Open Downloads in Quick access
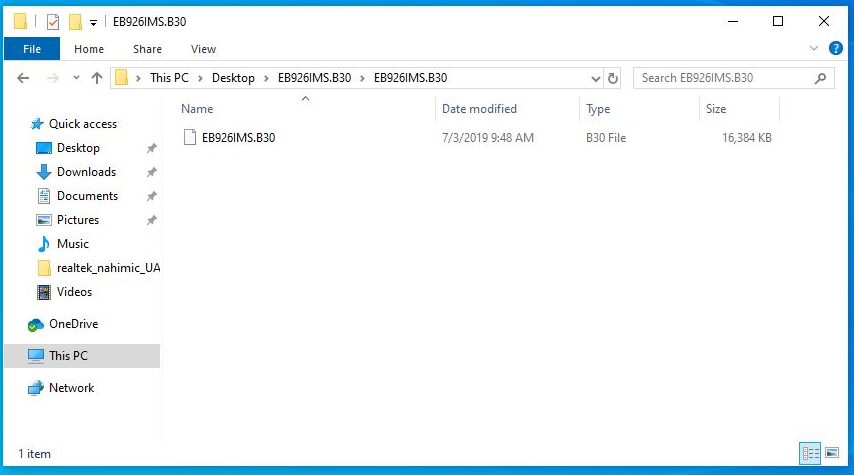This screenshot has height=475, width=854. pos(86,172)
